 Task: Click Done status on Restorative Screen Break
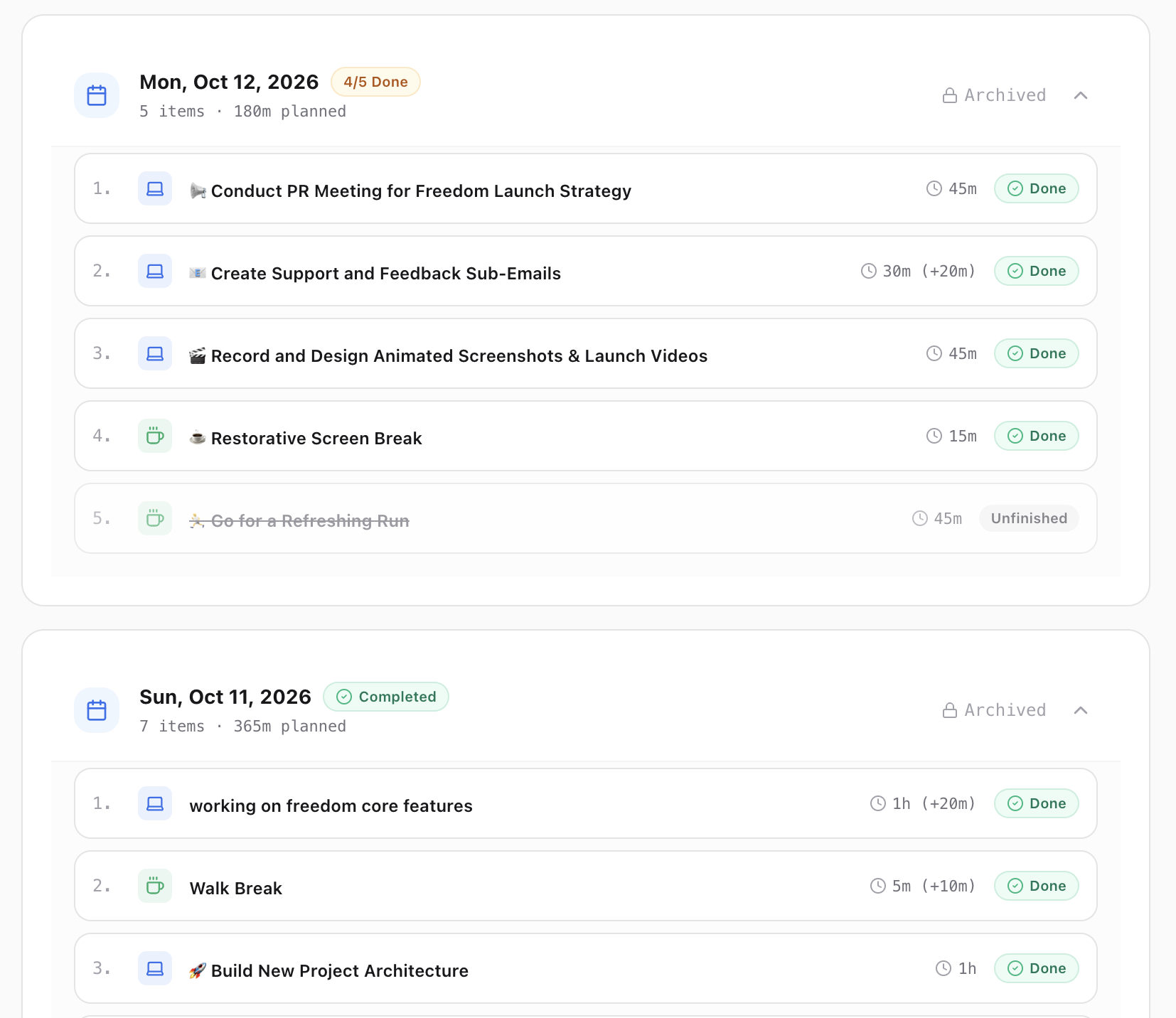[1037, 436]
